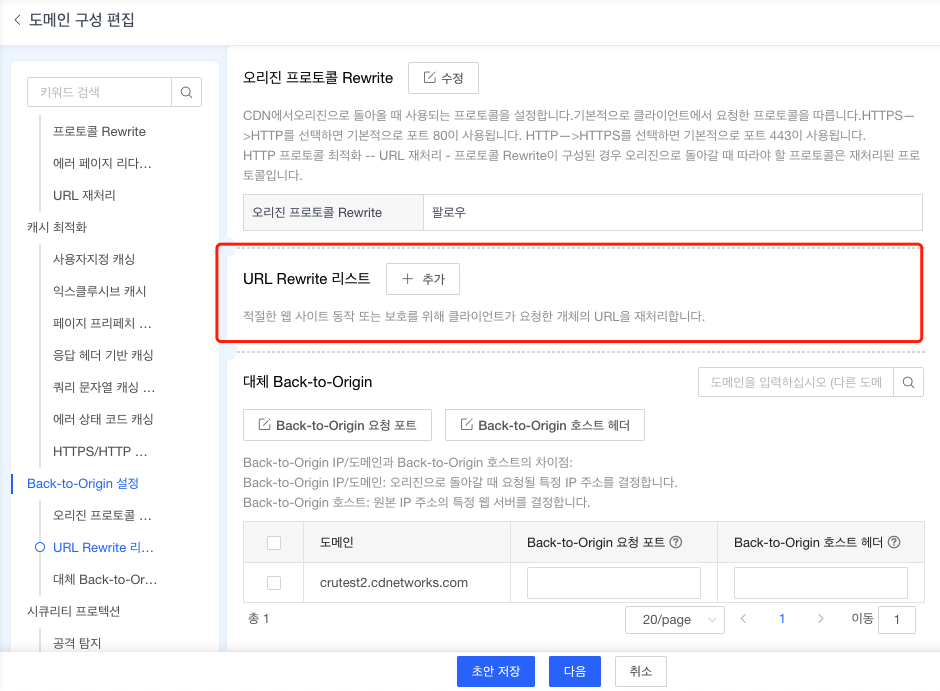Open 캐시 최적화 section in sidebar
This screenshot has width=940, height=691.
point(57,227)
